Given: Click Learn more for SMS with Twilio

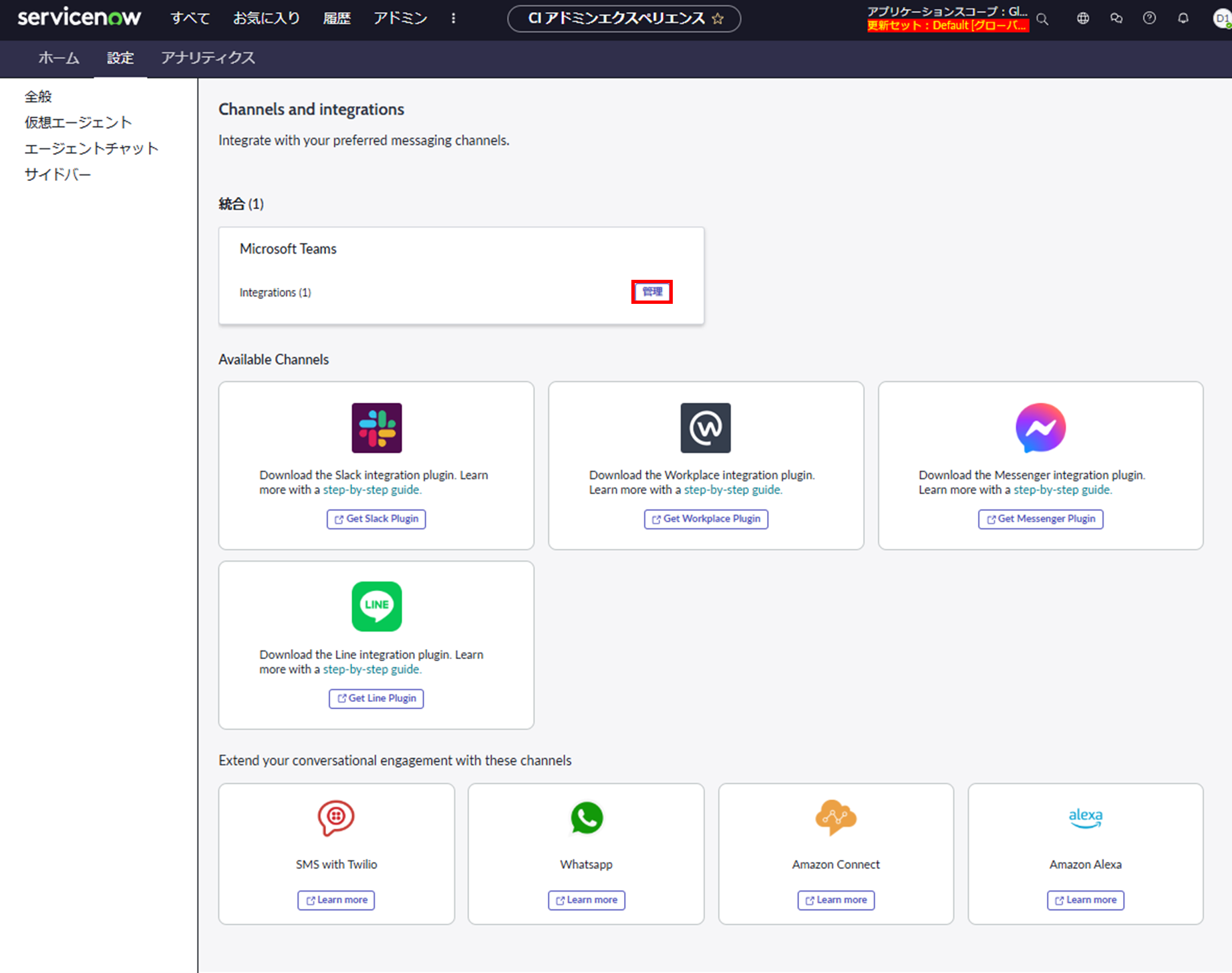Looking at the screenshot, I should click(x=336, y=900).
